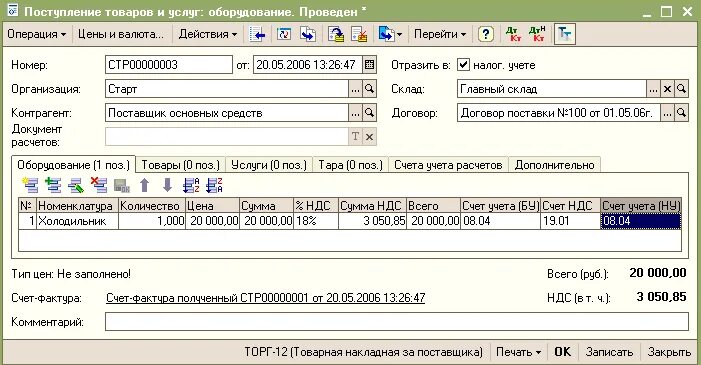Move table row up
Screen dimensions: 701x365
pos(144,185)
